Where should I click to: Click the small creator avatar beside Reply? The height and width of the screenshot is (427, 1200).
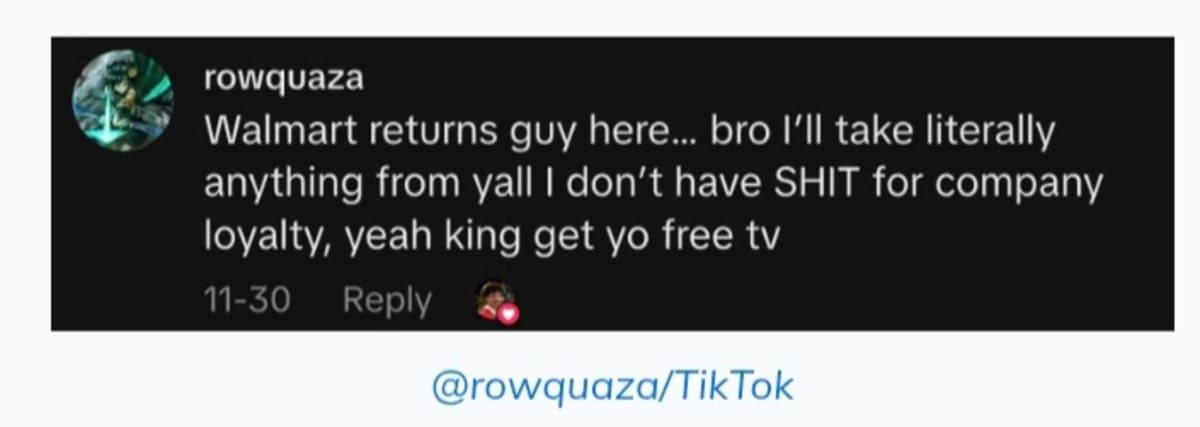(495, 298)
